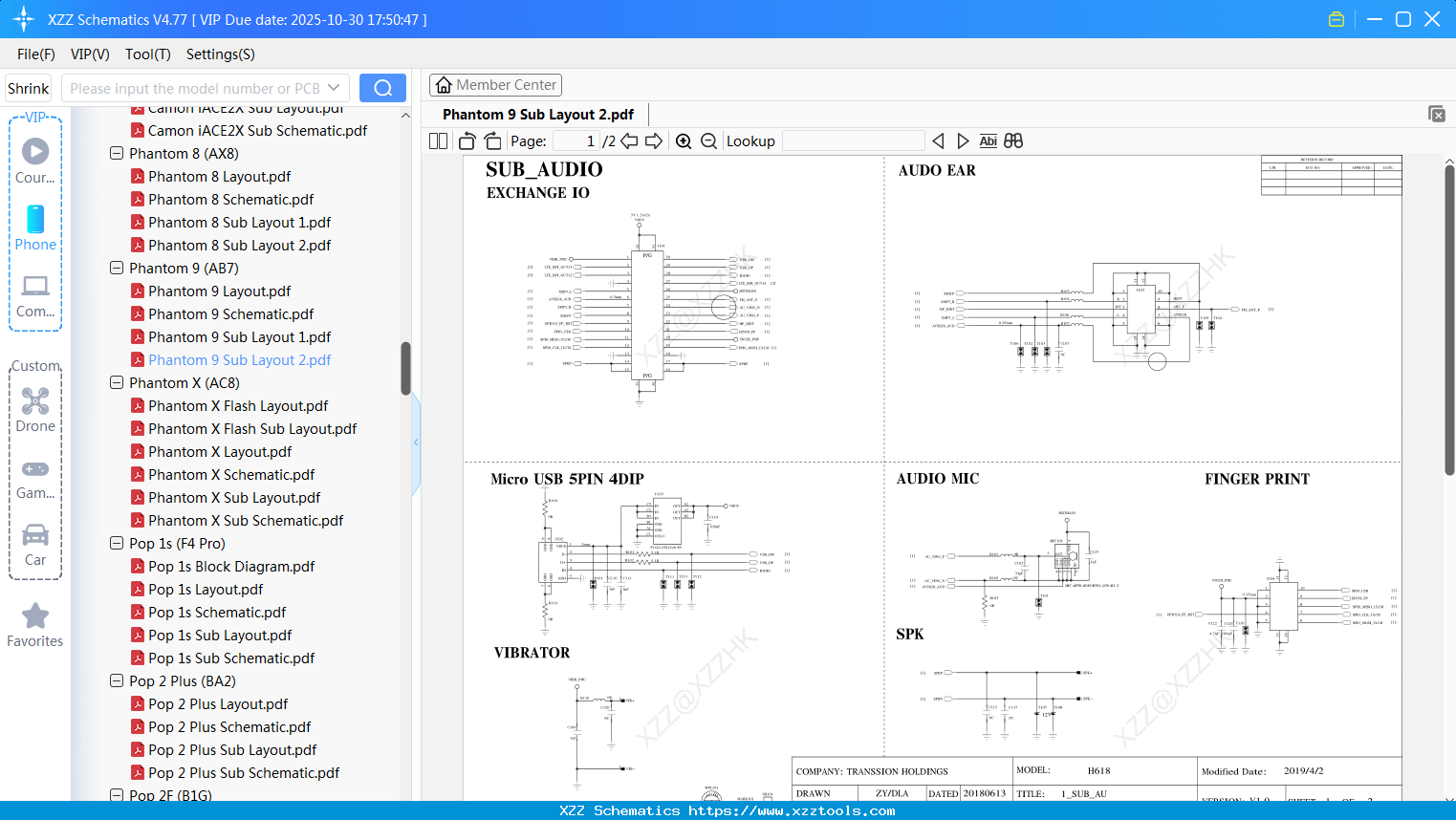
Task: Rotate the page clockwise
Action: coord(491,140)
